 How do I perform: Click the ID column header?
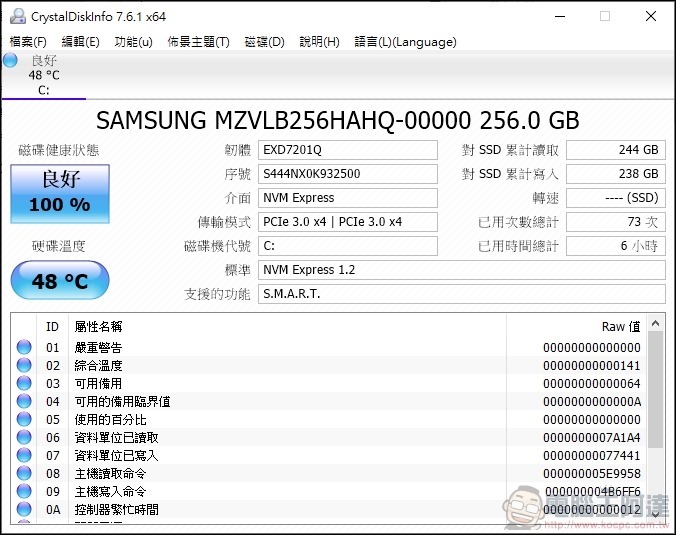[52, 327]
